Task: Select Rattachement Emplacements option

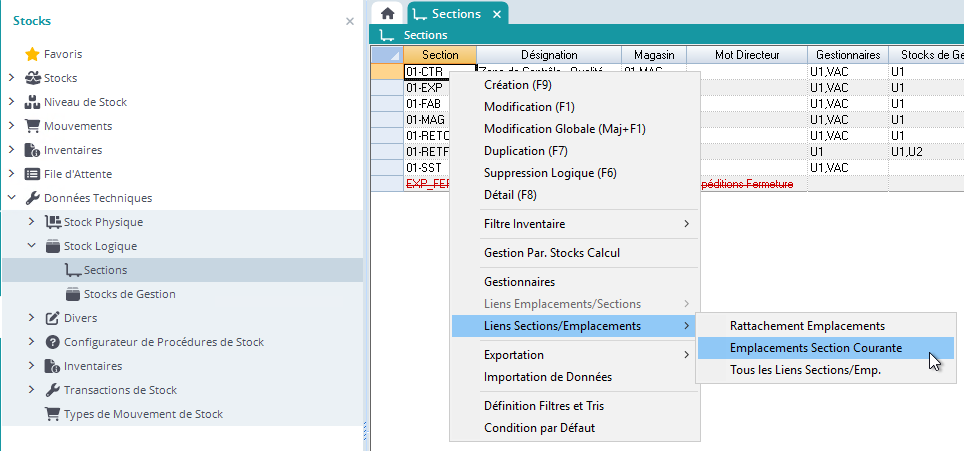Action: 807,326
